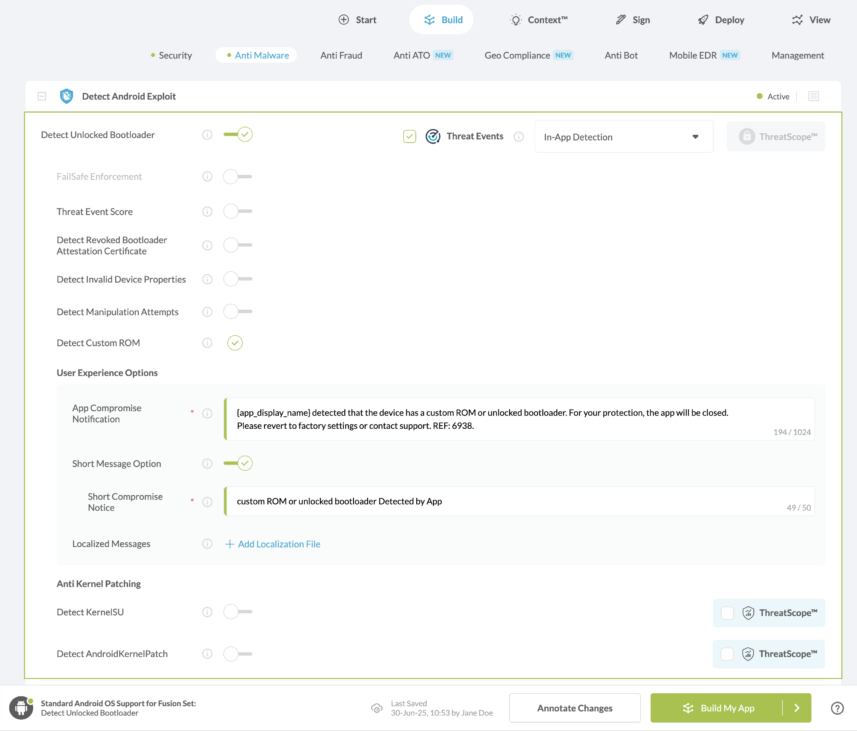Click the help question mark icon
The height and width of the screenshot is (731, 857).
(x=837, y=708)
